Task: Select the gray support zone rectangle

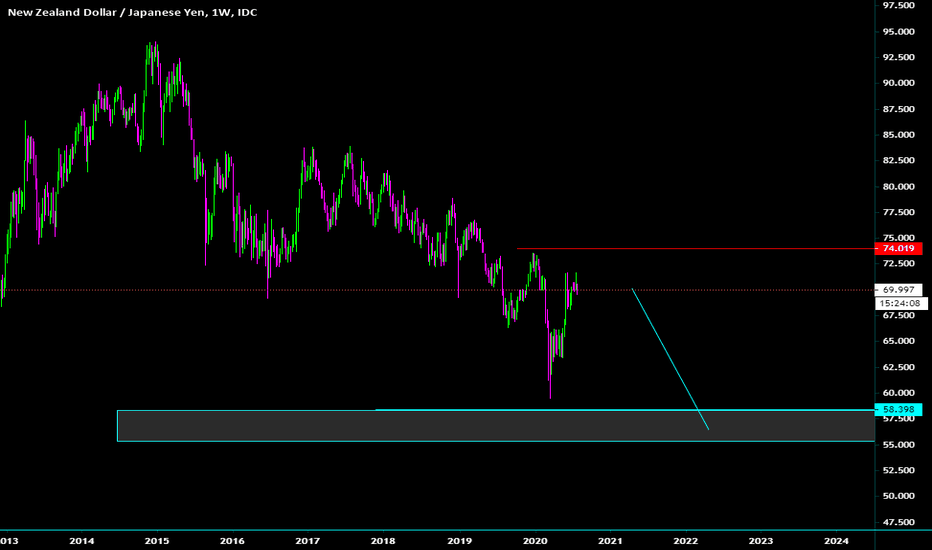Action: [496, 426]
